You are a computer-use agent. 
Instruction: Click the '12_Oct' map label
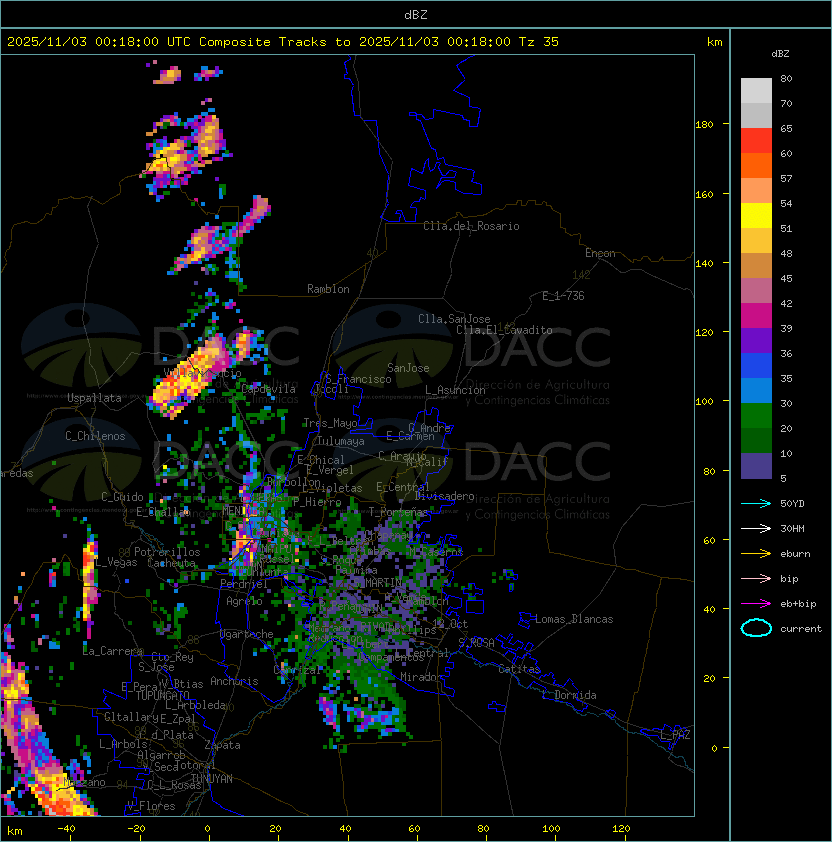click(x=450, y=624)
